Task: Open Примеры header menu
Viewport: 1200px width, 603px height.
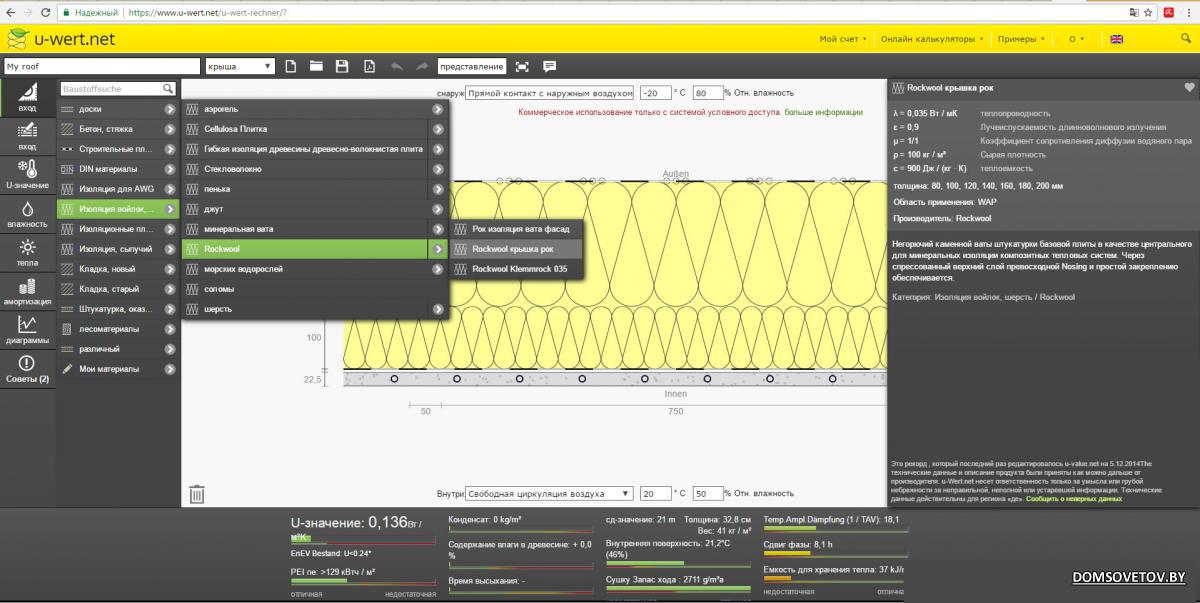Action: click(x=1021, y=39)
